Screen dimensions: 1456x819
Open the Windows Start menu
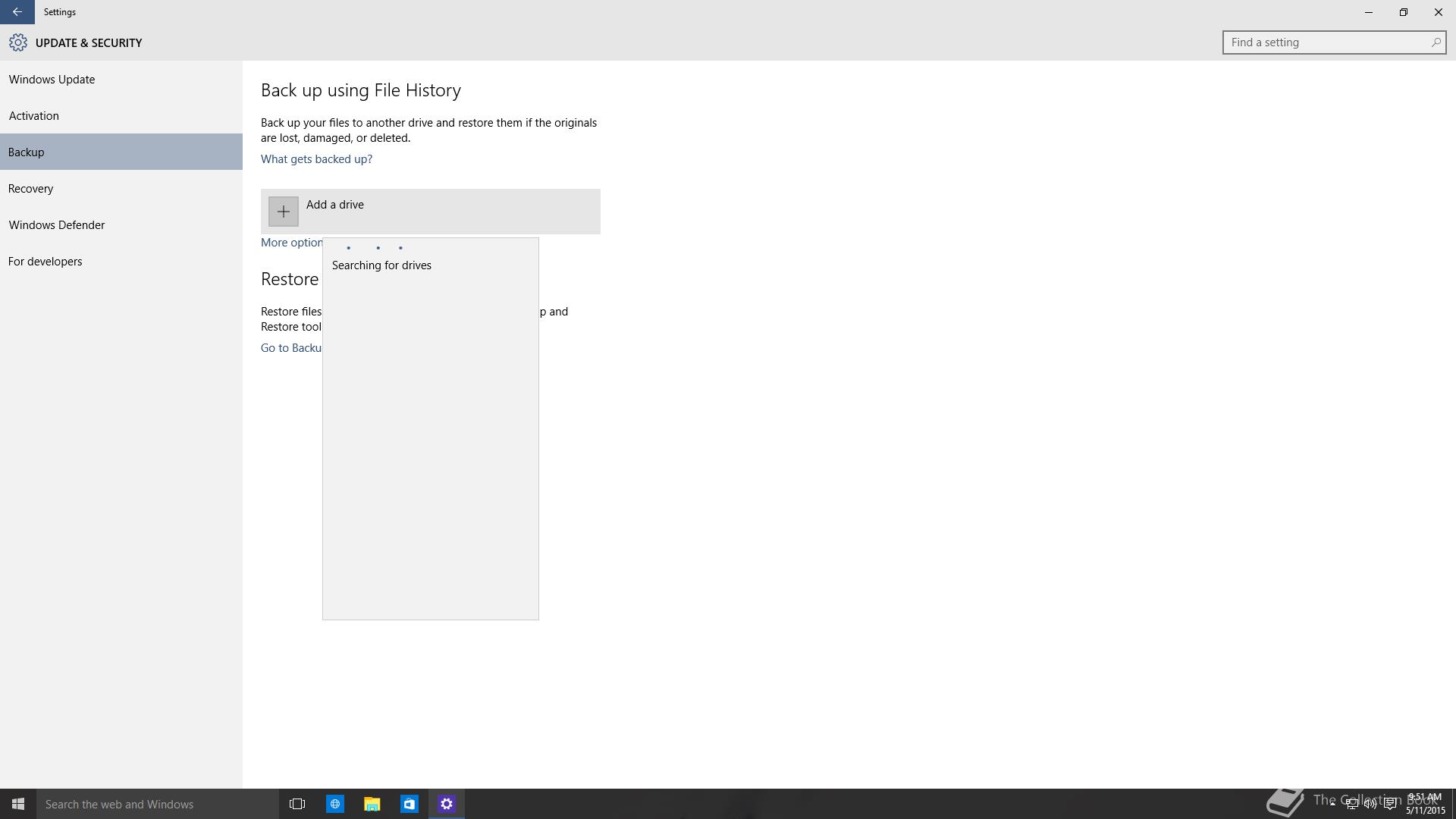pos(18,804)
